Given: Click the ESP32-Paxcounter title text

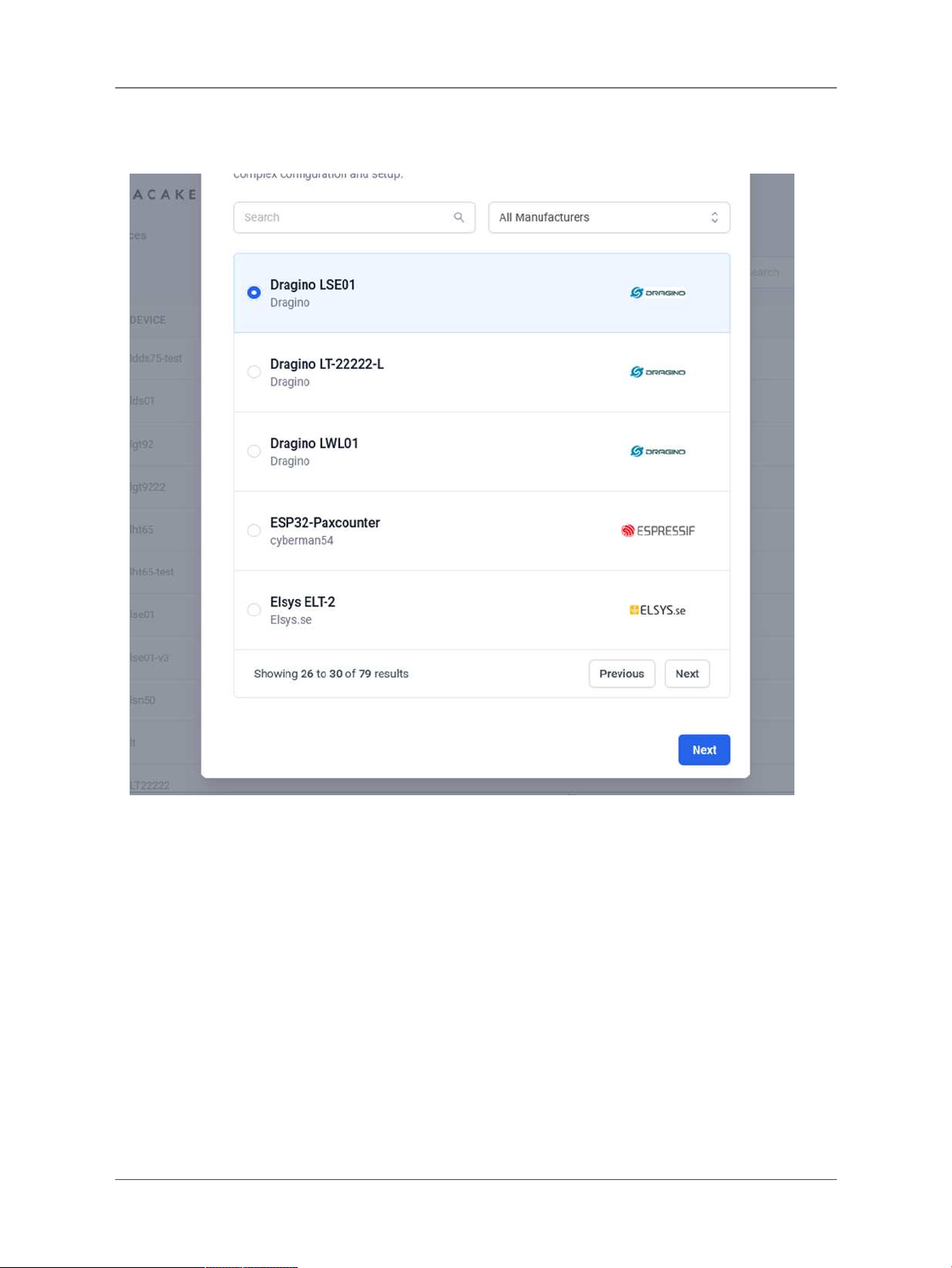Looking at the screenshot, I should 325,522.
